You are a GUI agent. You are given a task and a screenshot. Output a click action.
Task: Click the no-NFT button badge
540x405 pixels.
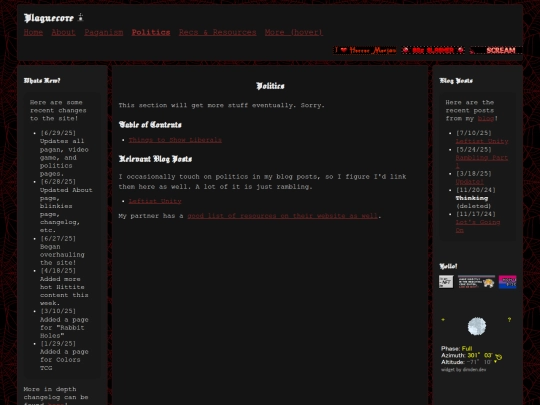pyautogui.click(x=446, y=282)
